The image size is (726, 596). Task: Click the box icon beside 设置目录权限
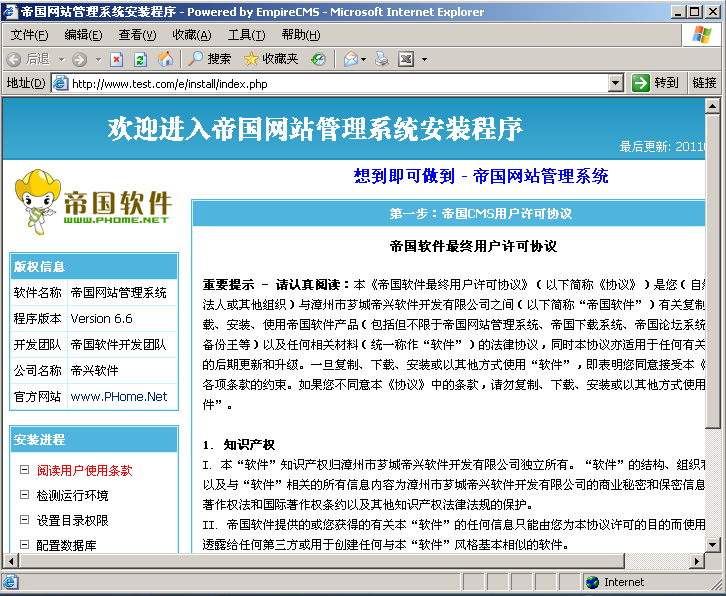(x=25, y=520)
